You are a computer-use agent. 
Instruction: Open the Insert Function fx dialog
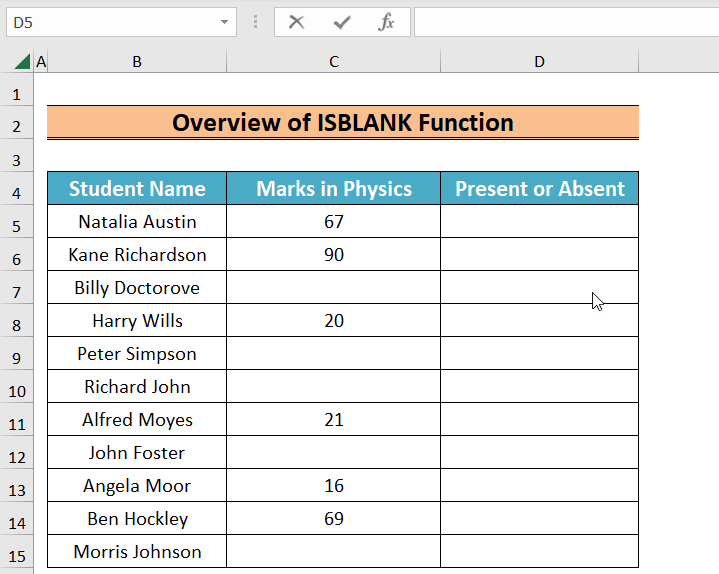pos(386,22)
